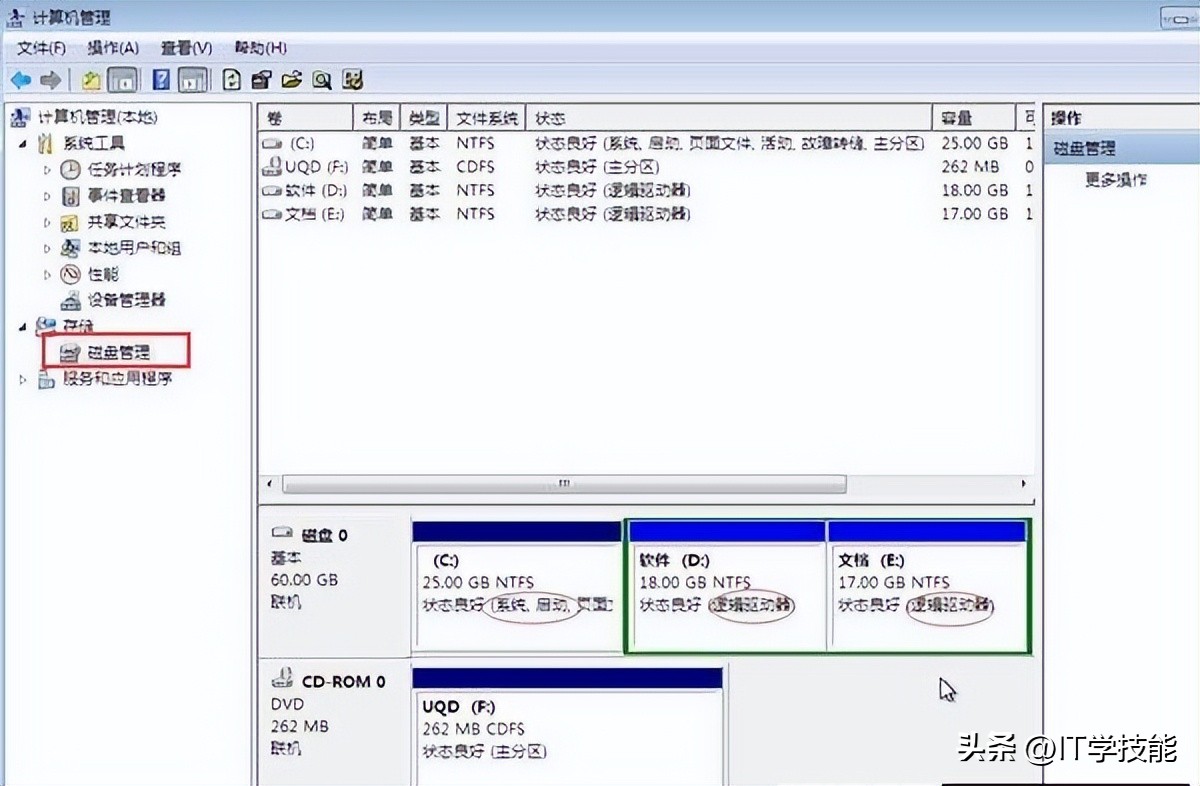Image resolution: width=1200 pixels, height=786 pixels.
Task: Click the magnifier properties icon in toolbar
Action: pyautogui.click(x=322, y=80)
